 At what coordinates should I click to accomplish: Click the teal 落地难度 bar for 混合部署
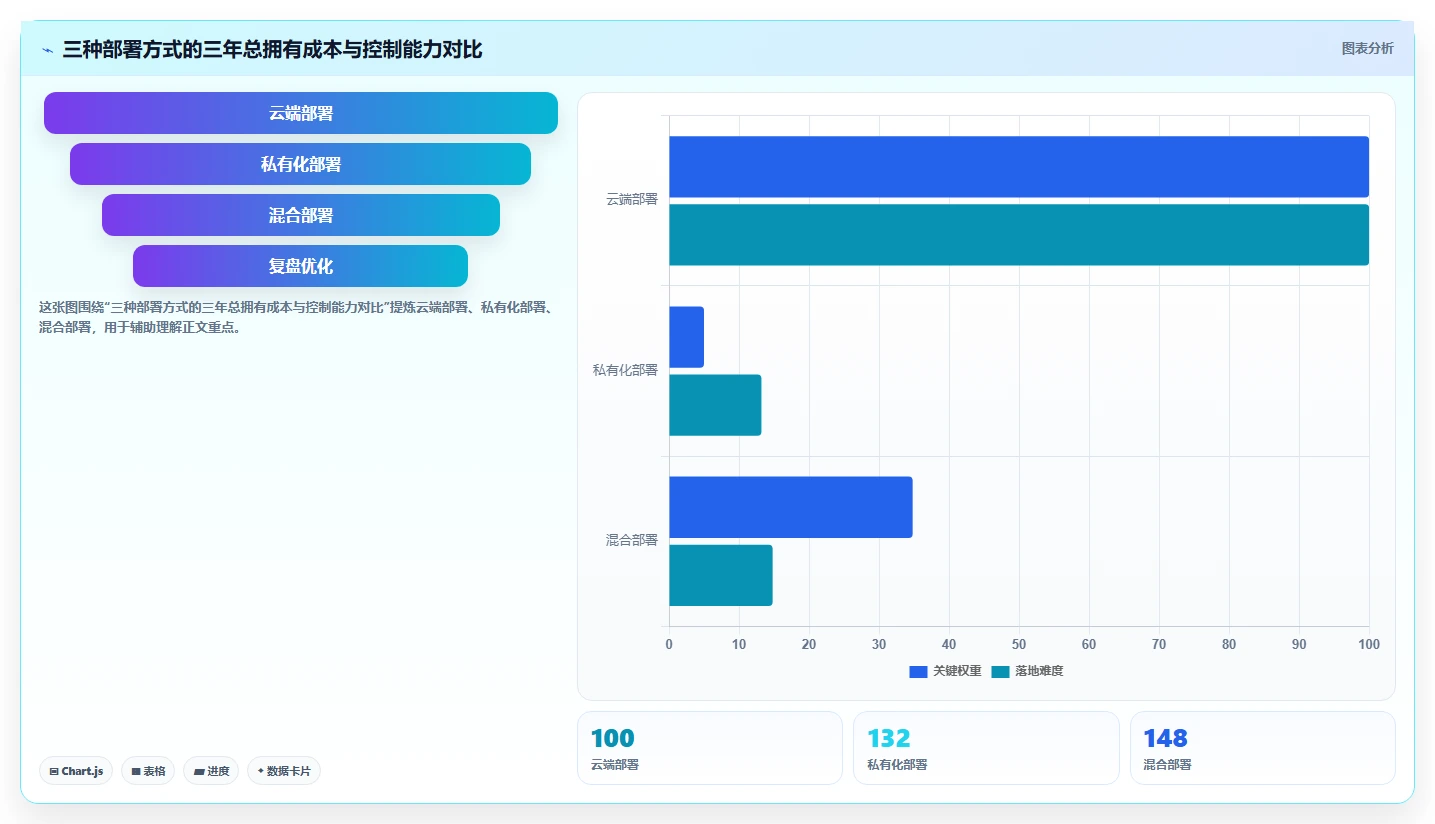pyautogui.click(x=721, y=575)
